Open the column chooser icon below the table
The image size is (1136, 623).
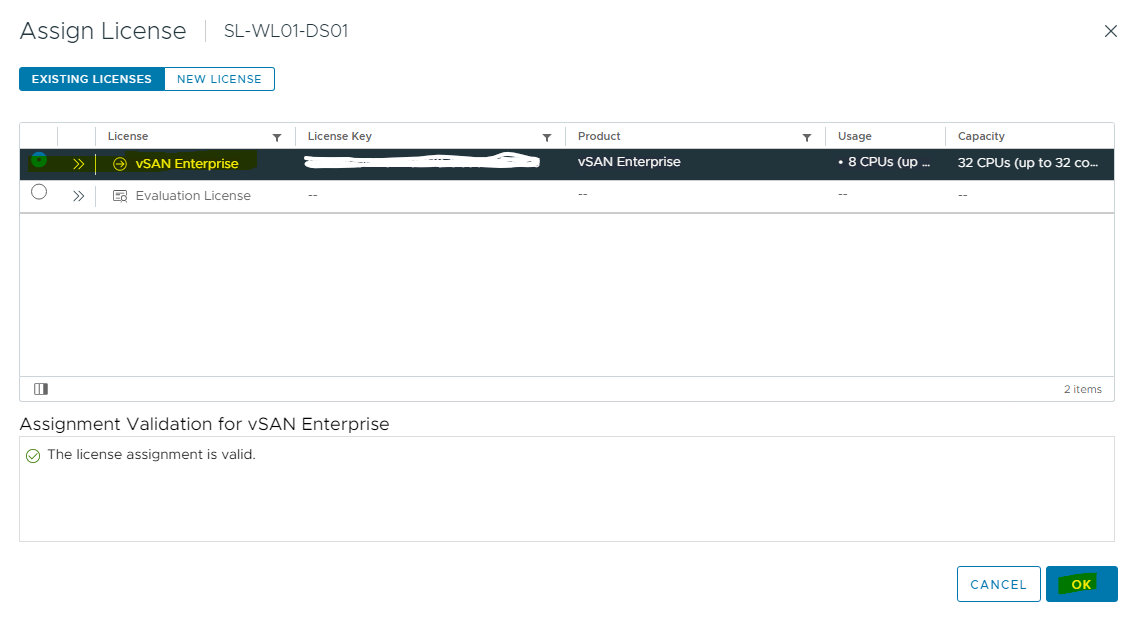click(x=41, y=389)
